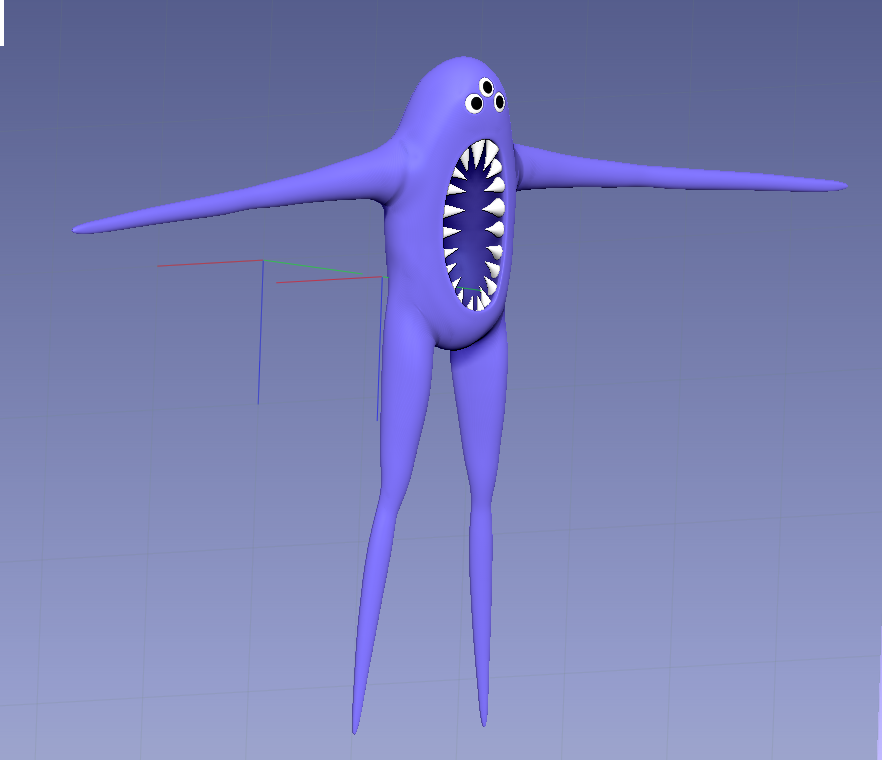Click the blue vertical axis of the outer gizmo

coord(260,332)
